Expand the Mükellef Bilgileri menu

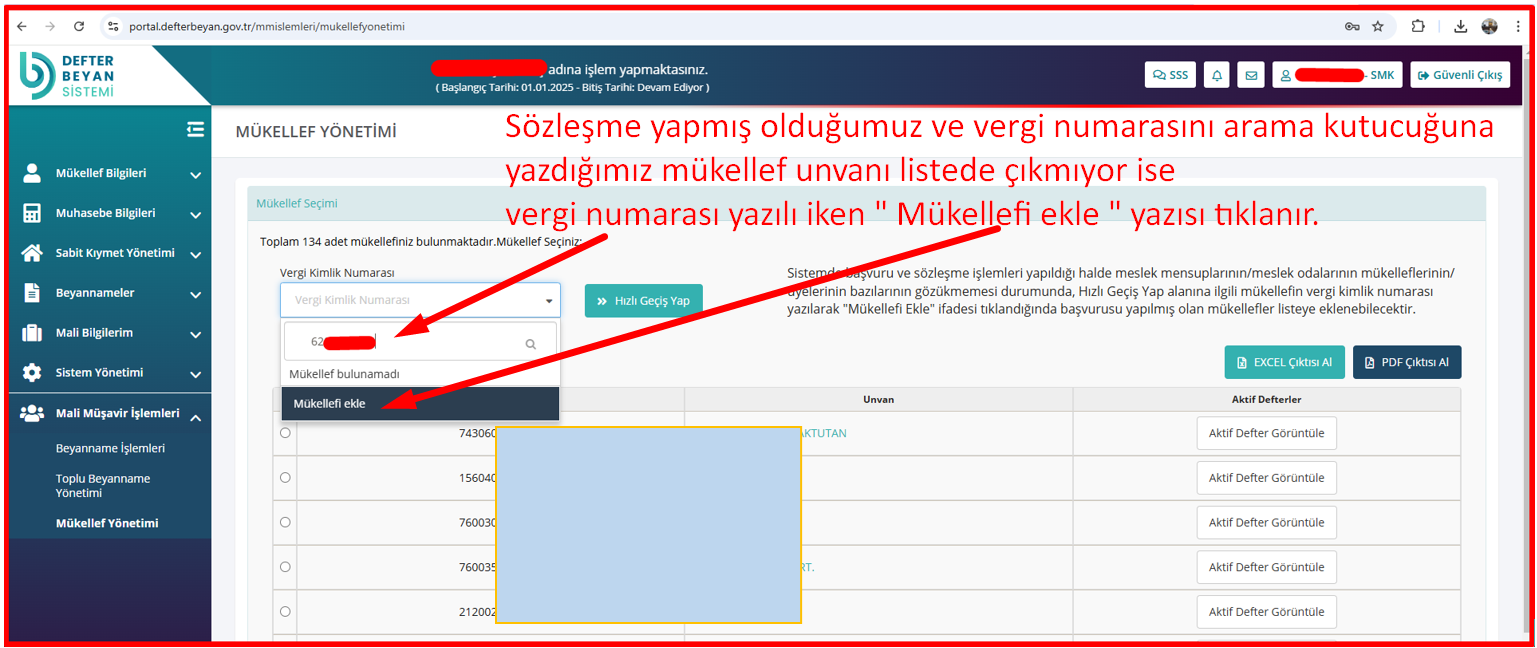click(110, 174)
